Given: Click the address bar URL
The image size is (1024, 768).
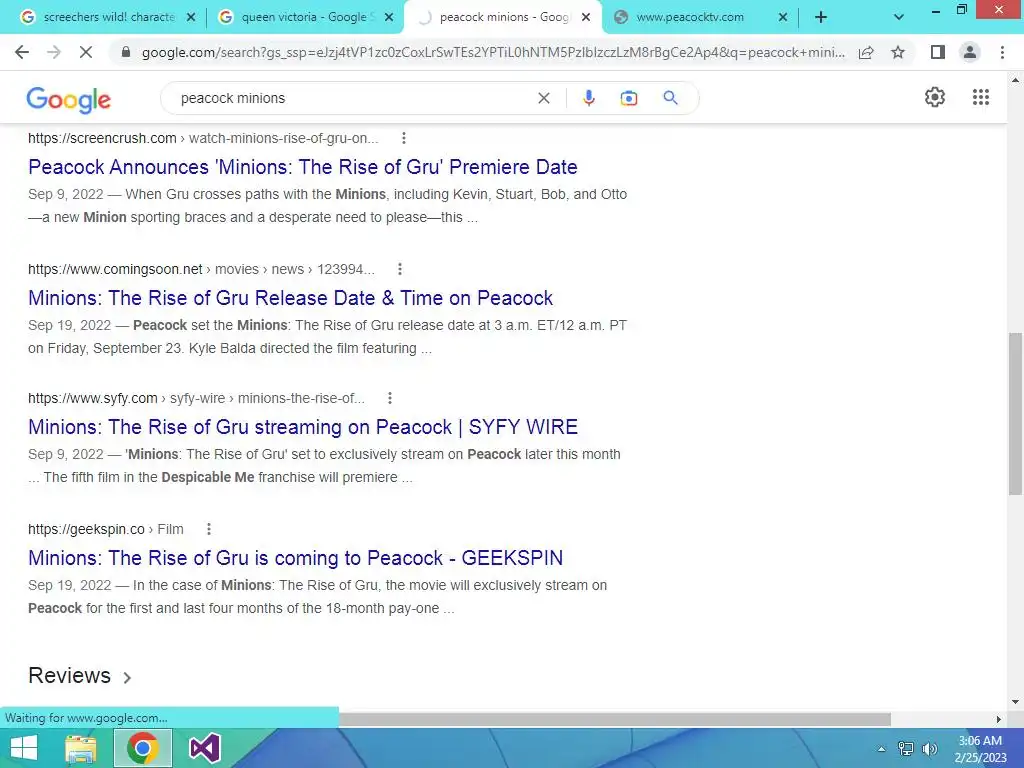Looking at the screenshot, I should [x=493, y=52].
